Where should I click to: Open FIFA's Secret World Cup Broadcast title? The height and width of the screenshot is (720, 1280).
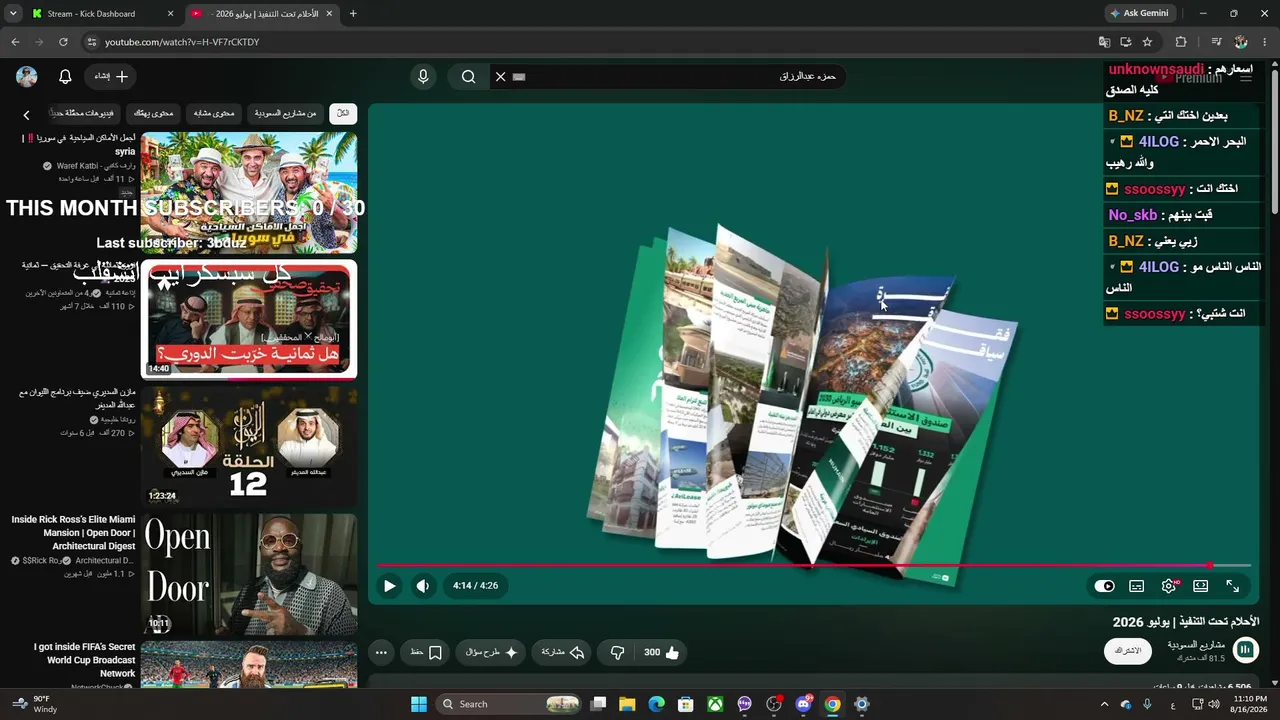(85, 660)
